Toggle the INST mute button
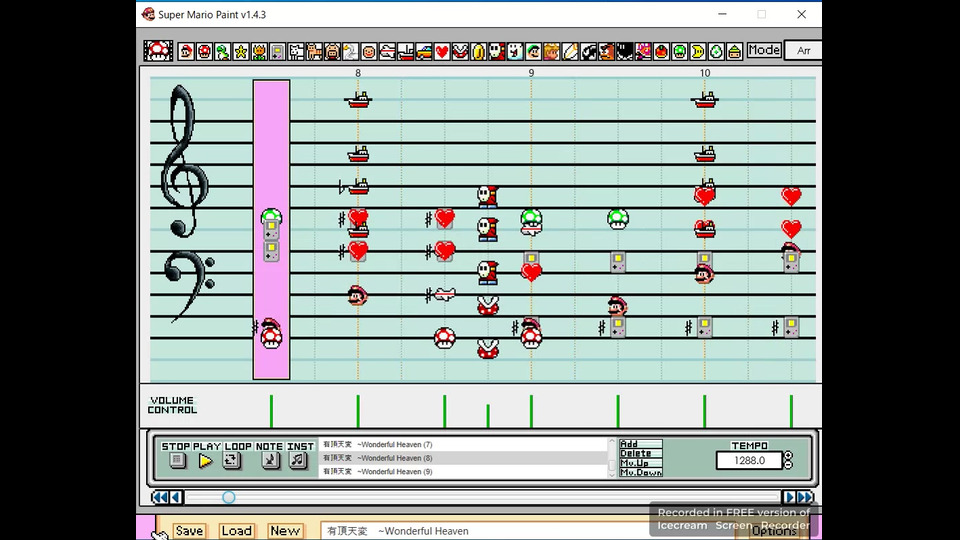The image size is (960, 540). [298, 460]
